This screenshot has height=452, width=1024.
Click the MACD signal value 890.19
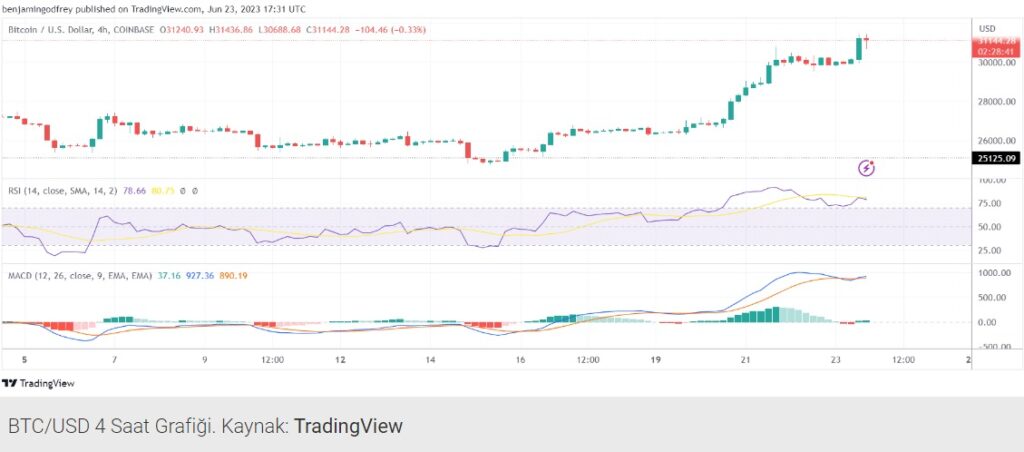point(233,276)
